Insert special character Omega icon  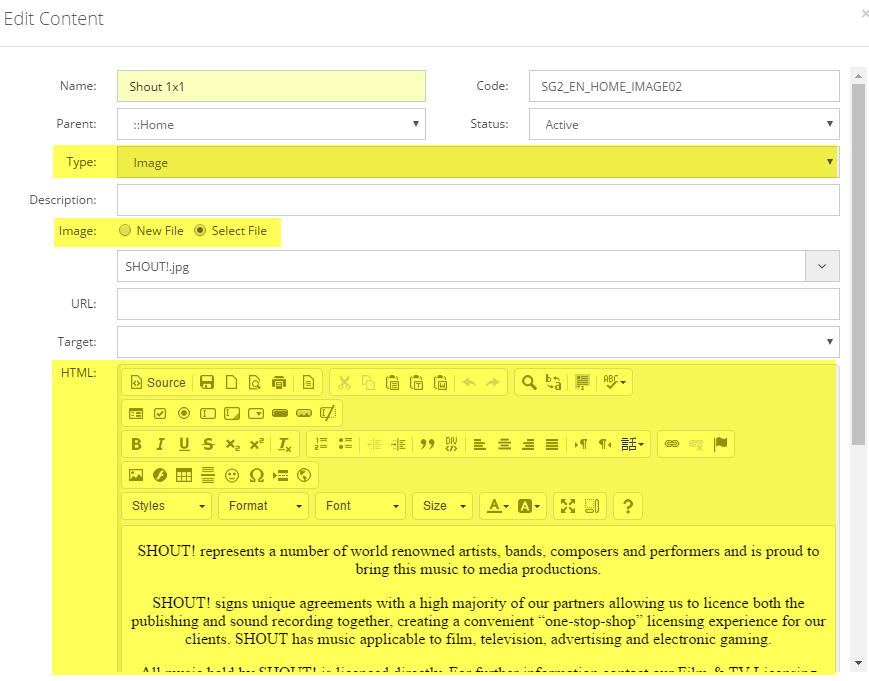click(256, 475)
